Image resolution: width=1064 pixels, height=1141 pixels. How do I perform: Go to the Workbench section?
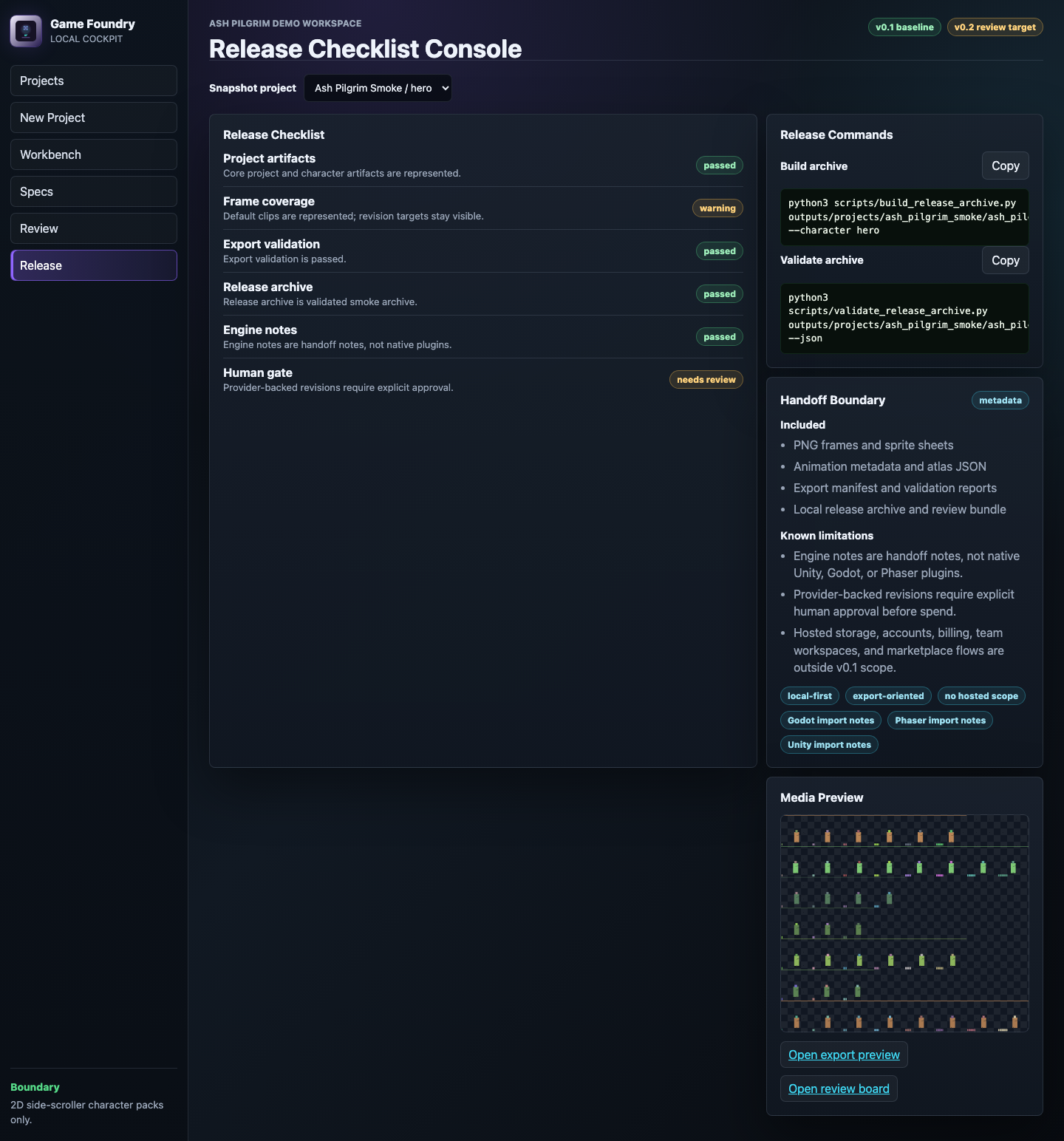click(94, 154)
